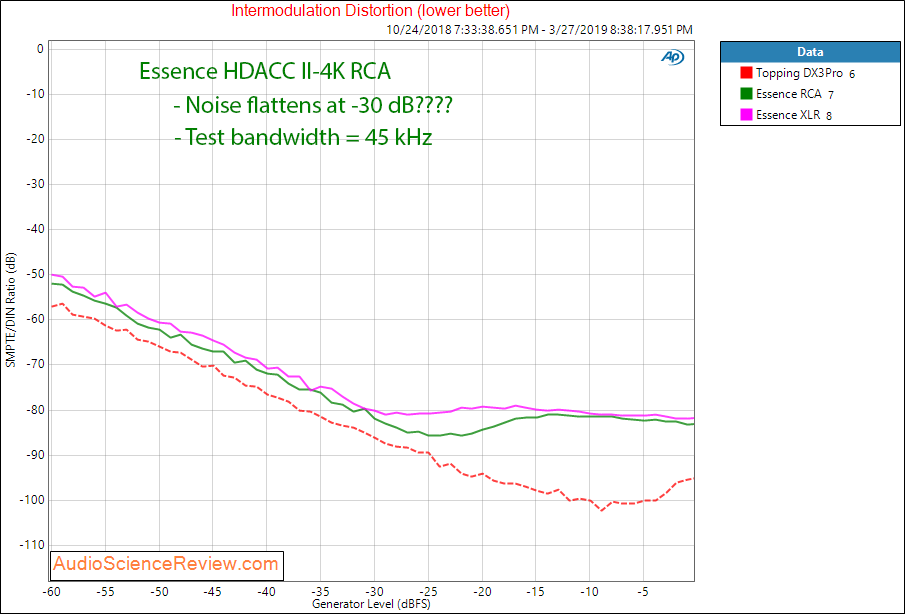Click the '-110' vertical axis tick label
The width and height of the screenshot is (905, 614).
[32, 545]
